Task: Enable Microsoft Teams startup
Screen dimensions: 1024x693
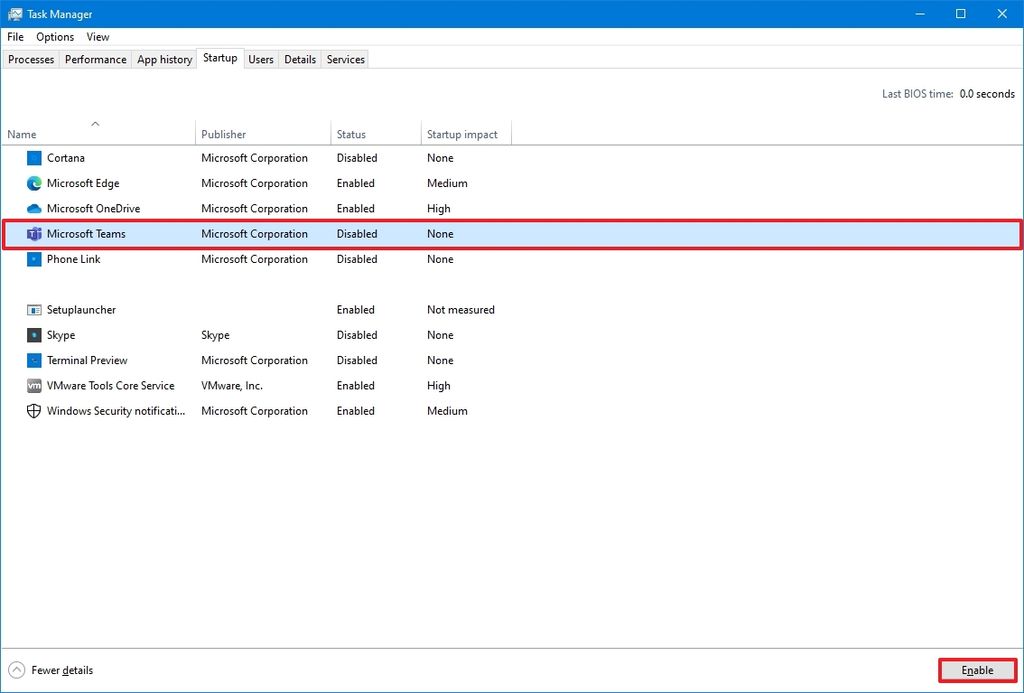Action: pyautogui.click(x=977, y=670)
